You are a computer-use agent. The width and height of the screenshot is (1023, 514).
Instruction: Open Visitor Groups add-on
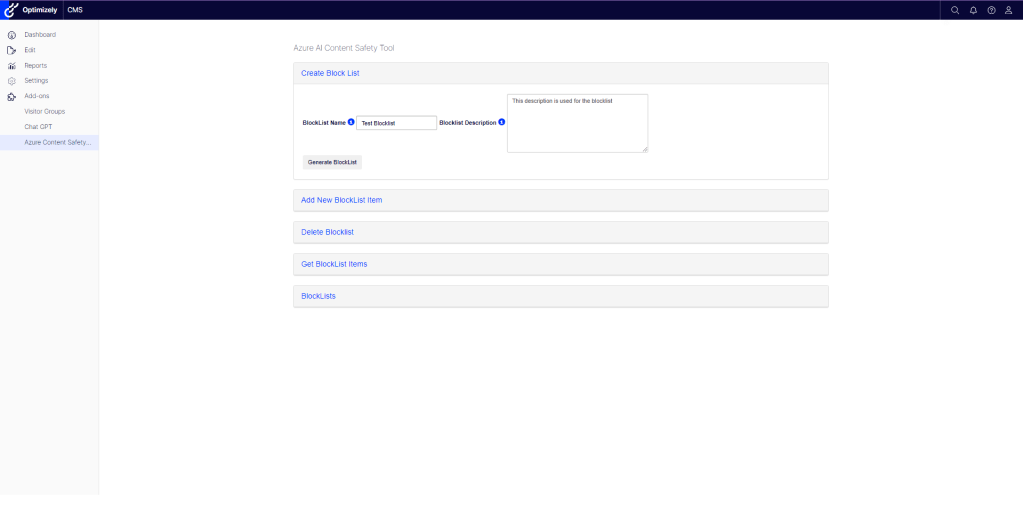coord(45,112)
